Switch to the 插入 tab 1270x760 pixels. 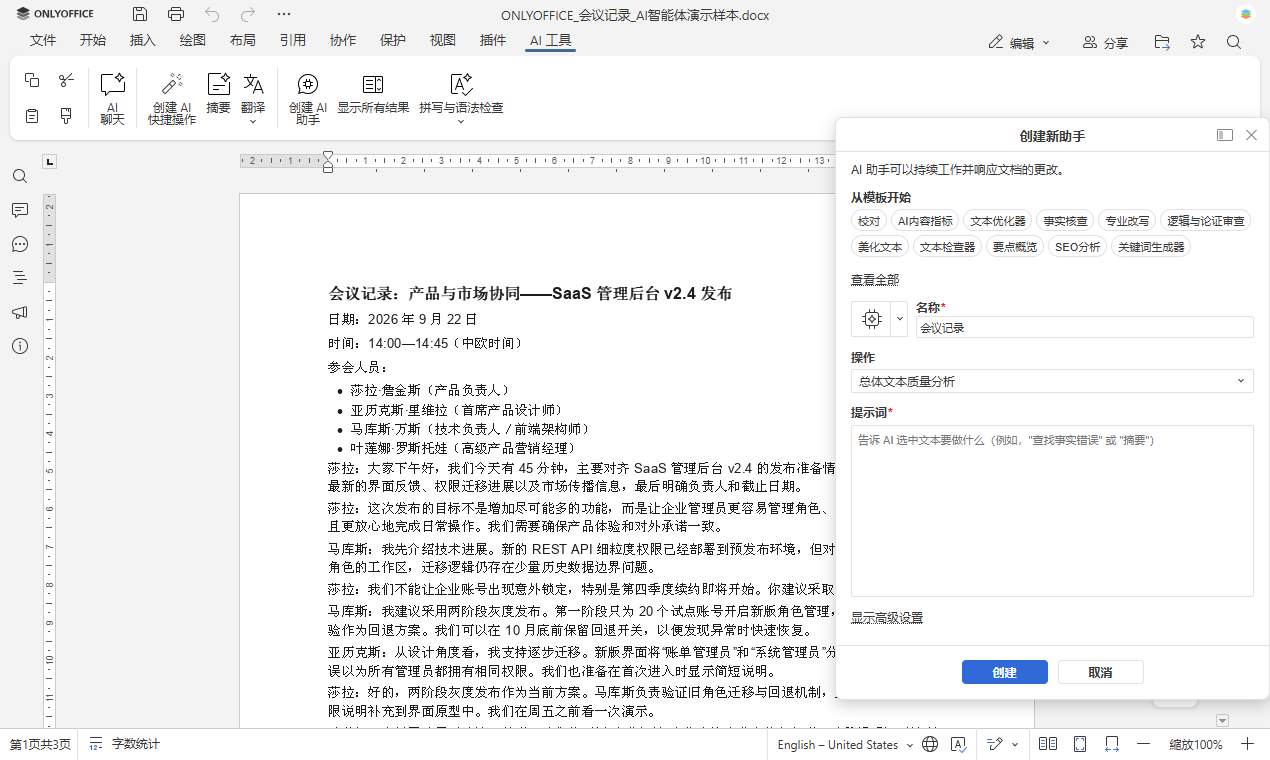click(x=143, y=40)
